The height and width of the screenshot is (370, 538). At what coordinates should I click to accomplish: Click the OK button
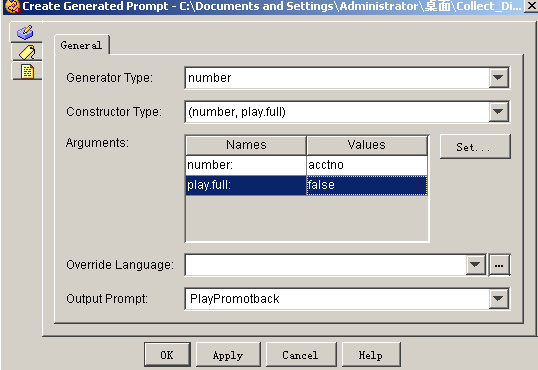point(167,355)
